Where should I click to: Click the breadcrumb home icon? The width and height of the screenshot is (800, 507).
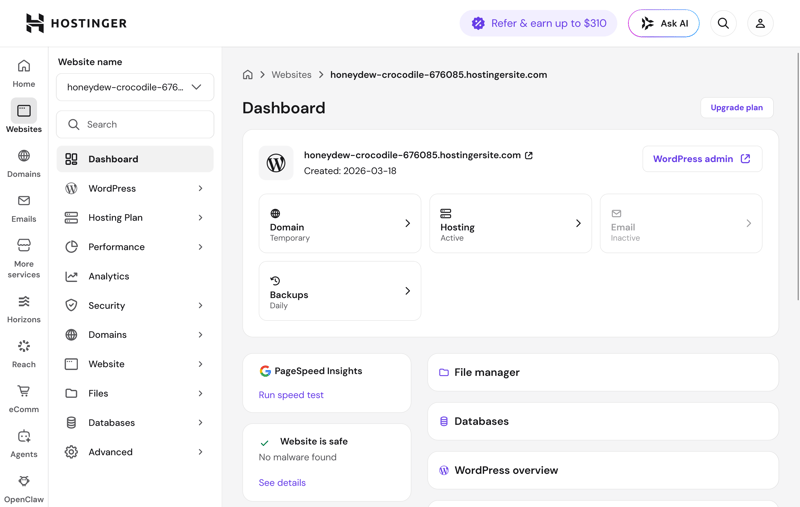[247, 74]
